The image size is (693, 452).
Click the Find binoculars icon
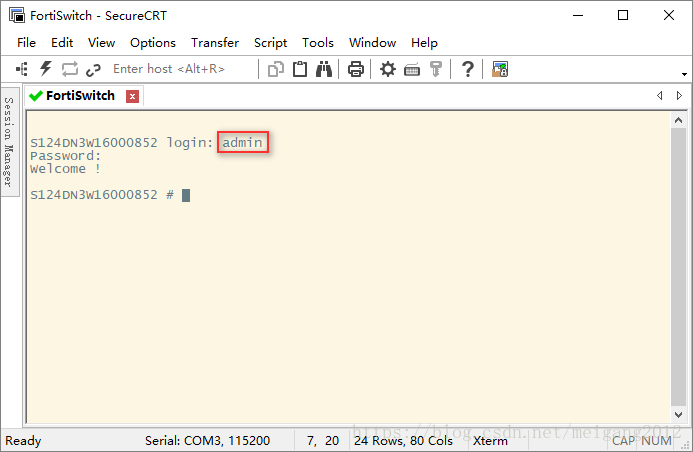pyautogui.click(x=324, y=69)
